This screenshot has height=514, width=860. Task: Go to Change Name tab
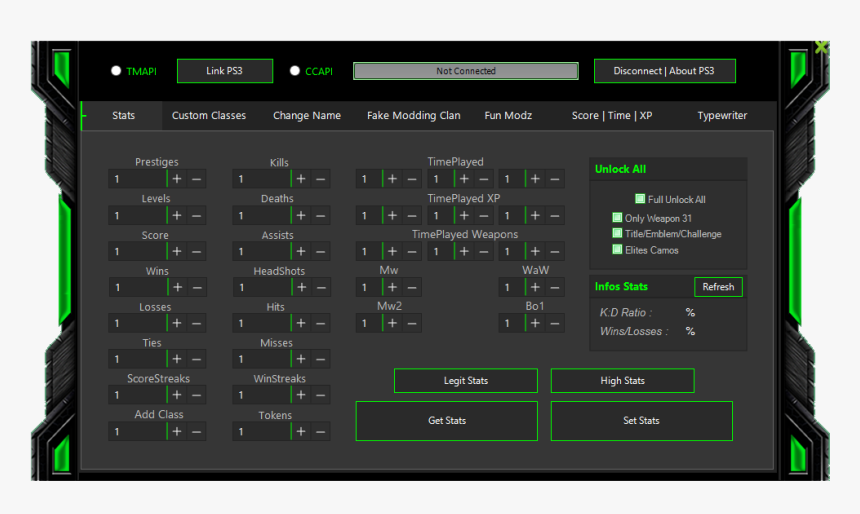coord(307,116)
